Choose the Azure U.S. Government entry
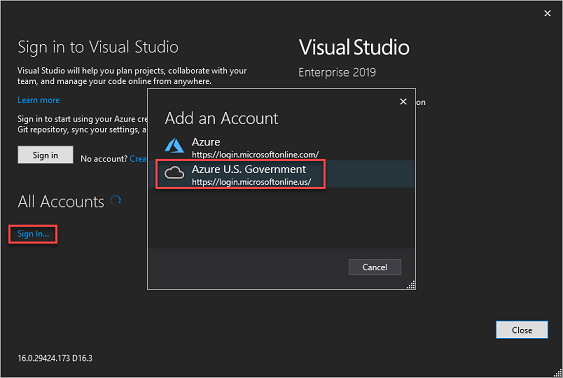 coord(281,174)
